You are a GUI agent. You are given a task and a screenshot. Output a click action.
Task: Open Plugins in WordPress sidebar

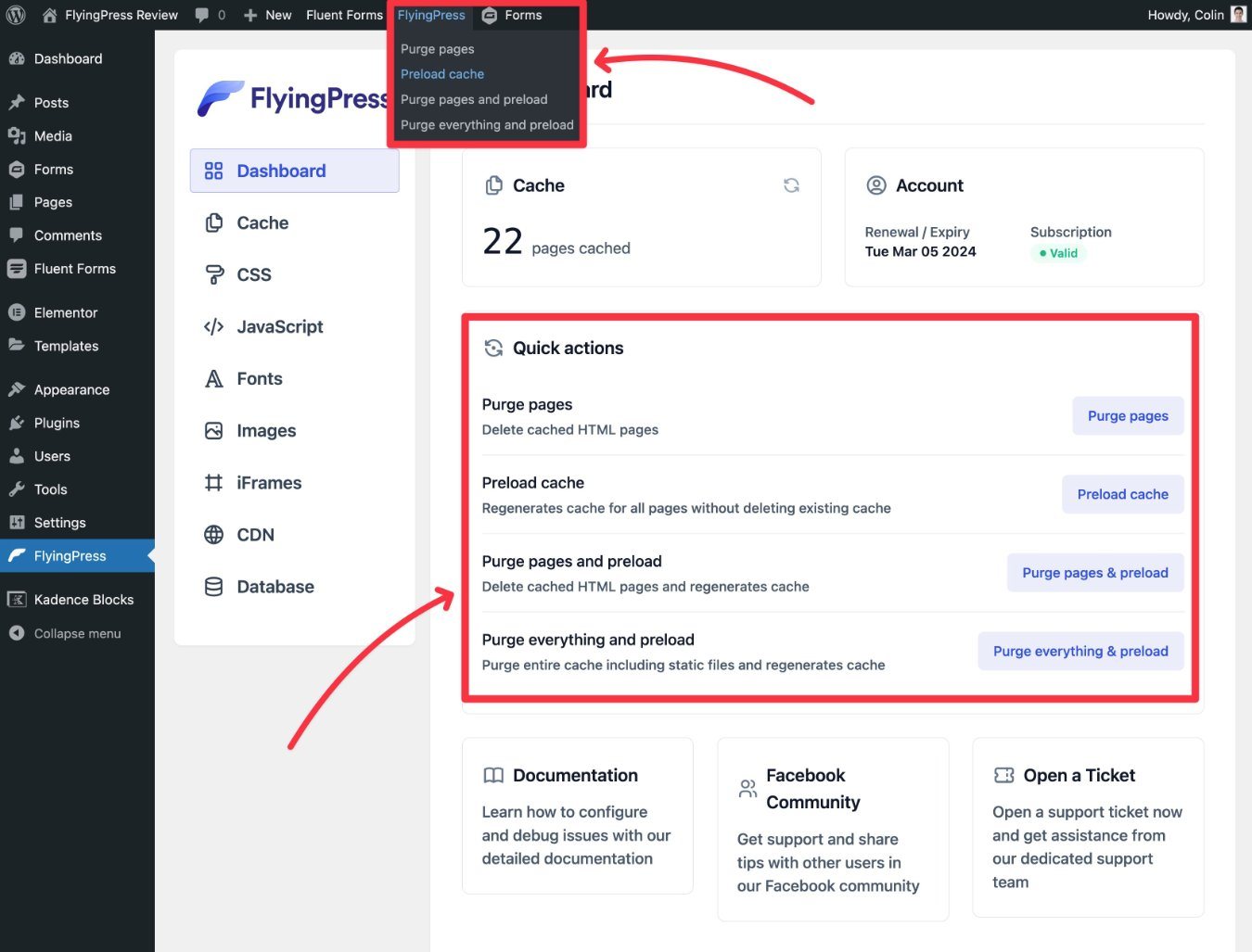(x=57, y=424)
